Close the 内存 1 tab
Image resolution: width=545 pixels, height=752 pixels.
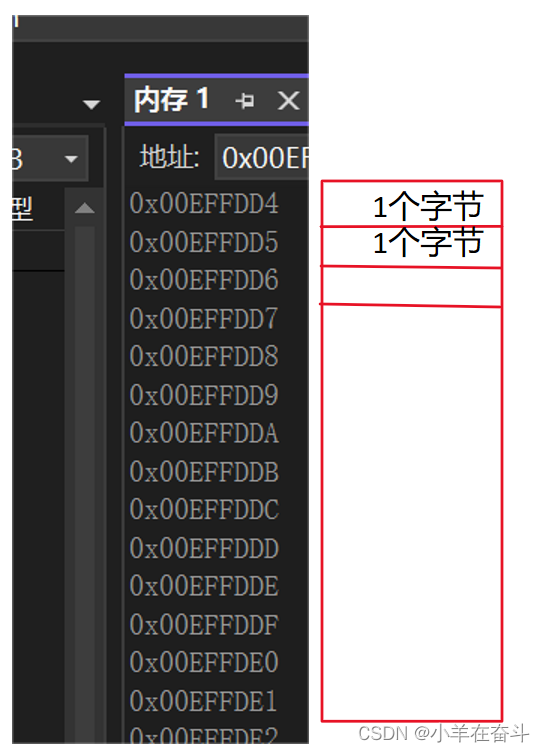coord(288,101)
